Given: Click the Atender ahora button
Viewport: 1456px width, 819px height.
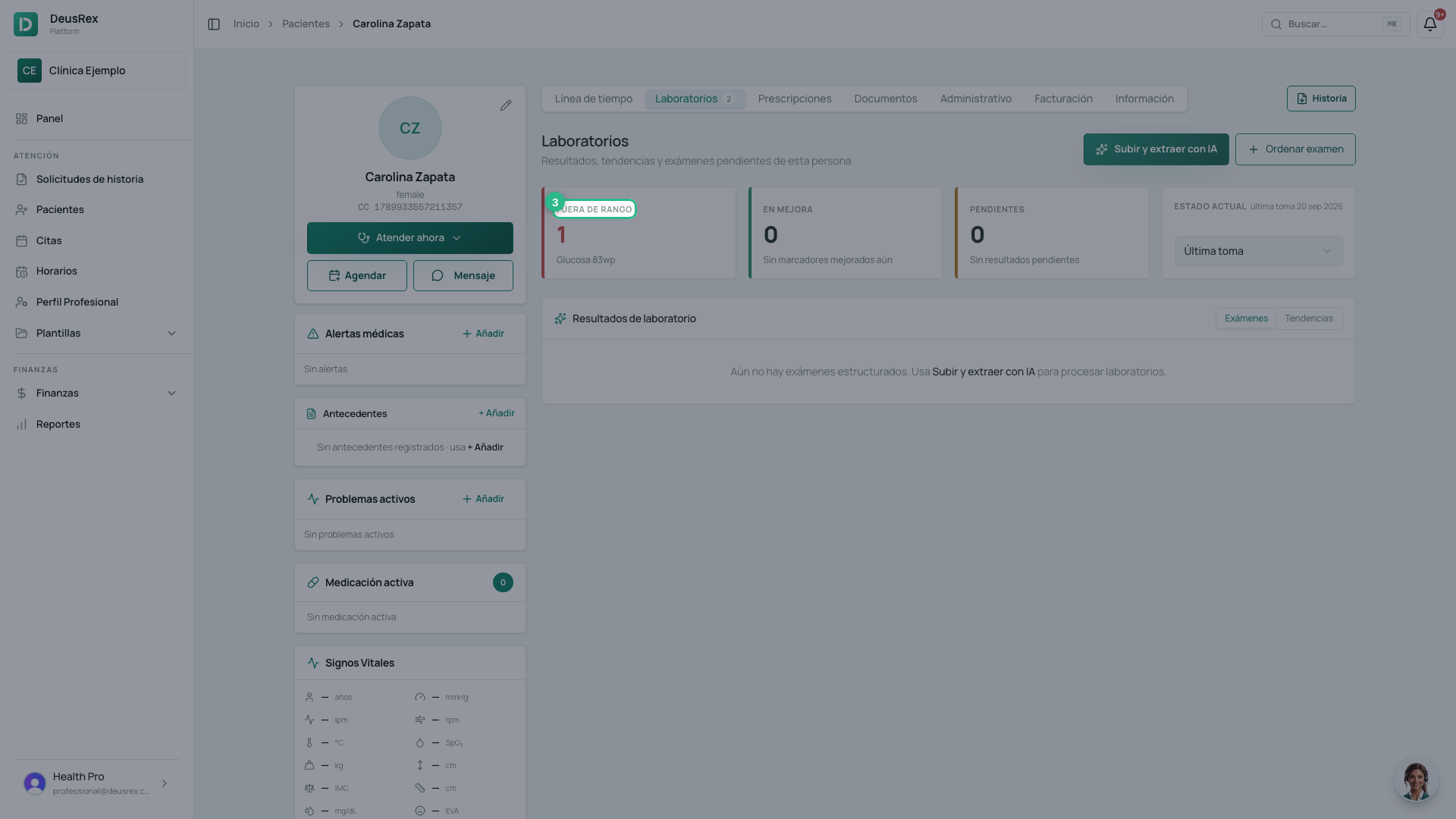Looking at the screenshot, I should click(x=410, y=238).
